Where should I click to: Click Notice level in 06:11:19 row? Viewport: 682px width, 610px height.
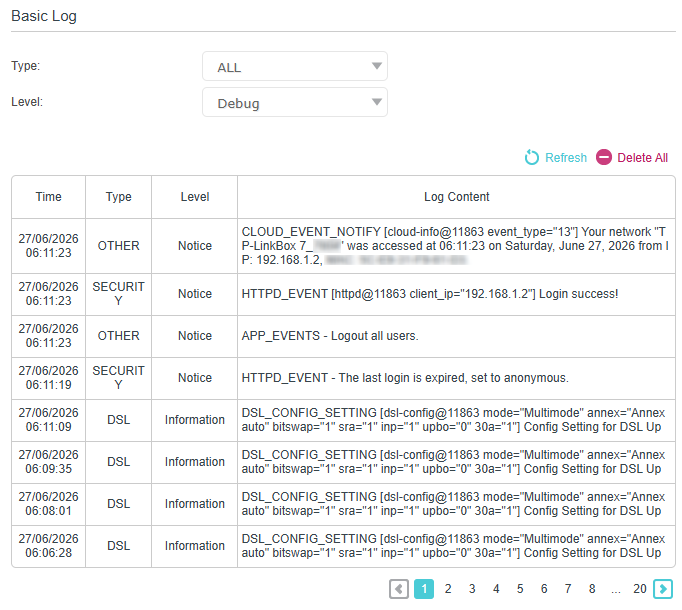coord(195,378)
